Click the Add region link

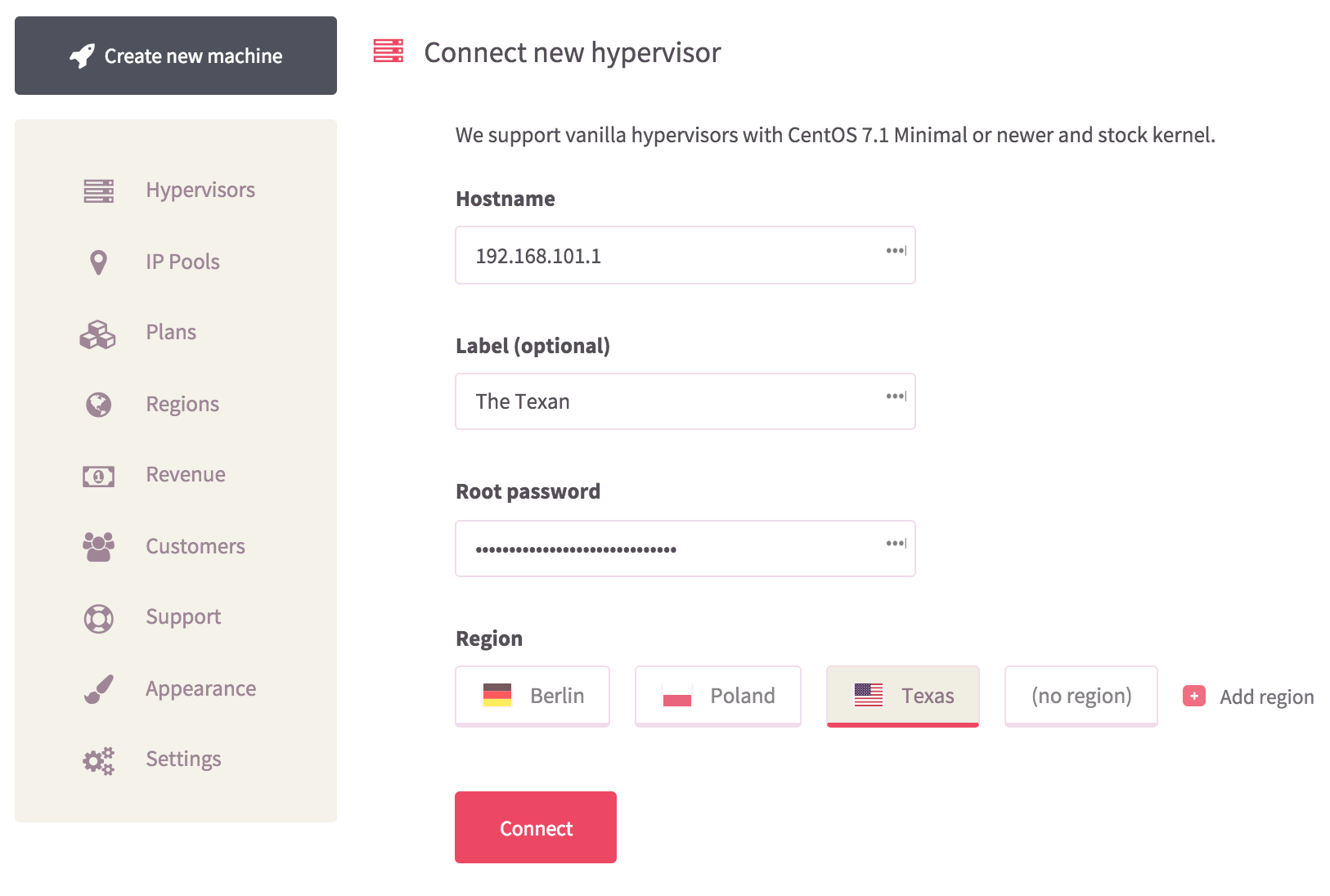point(1249,697)
